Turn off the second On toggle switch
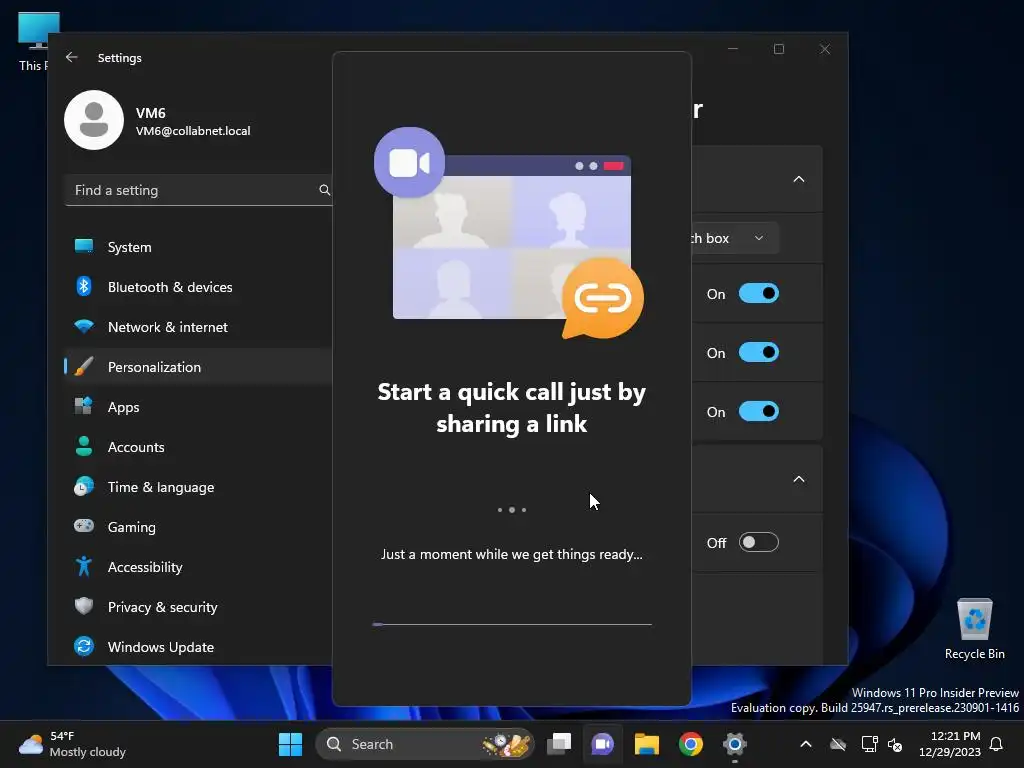The width and height of the screenshot is (1024, 768). [758, 353]
